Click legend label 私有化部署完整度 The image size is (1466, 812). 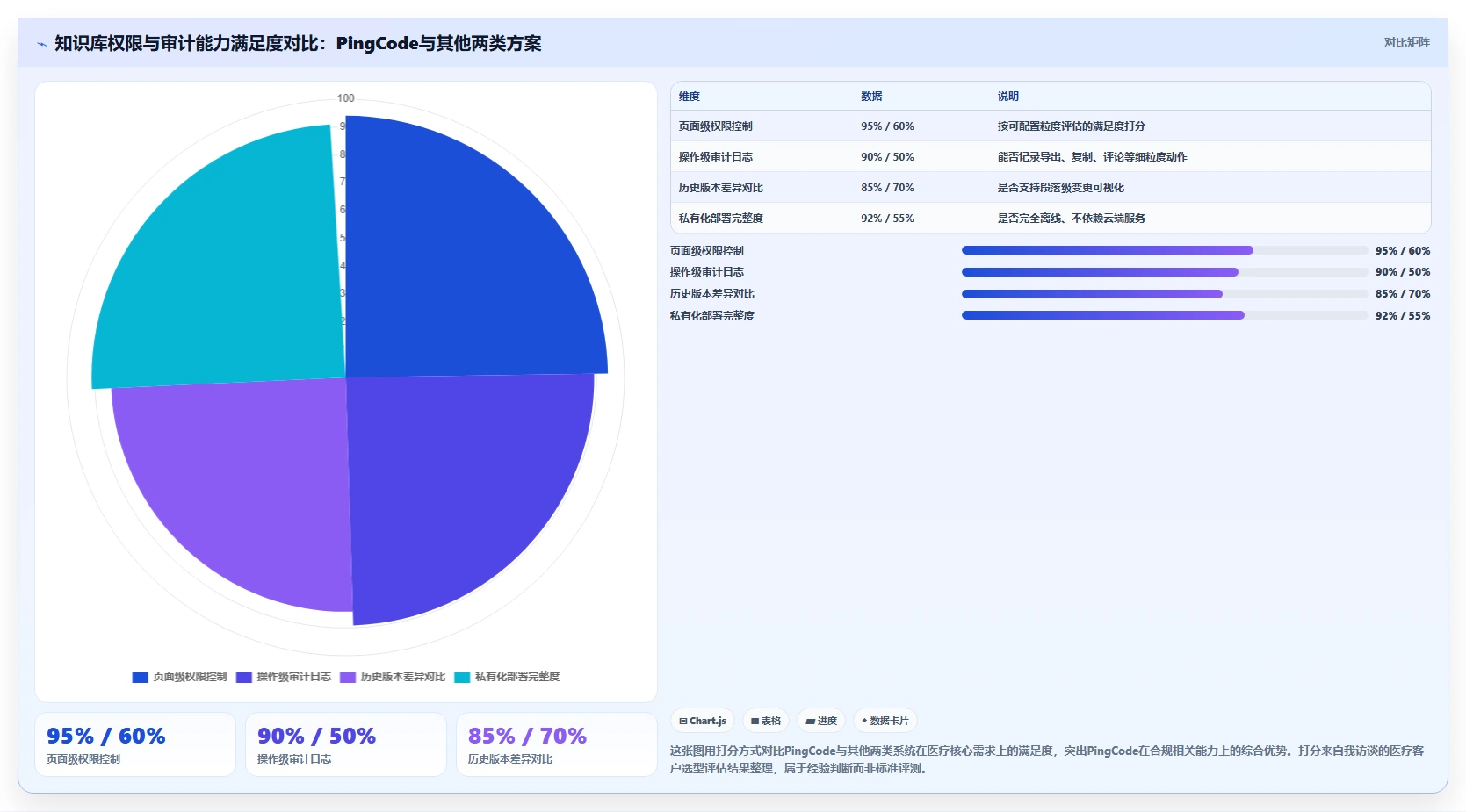(517, 677)
